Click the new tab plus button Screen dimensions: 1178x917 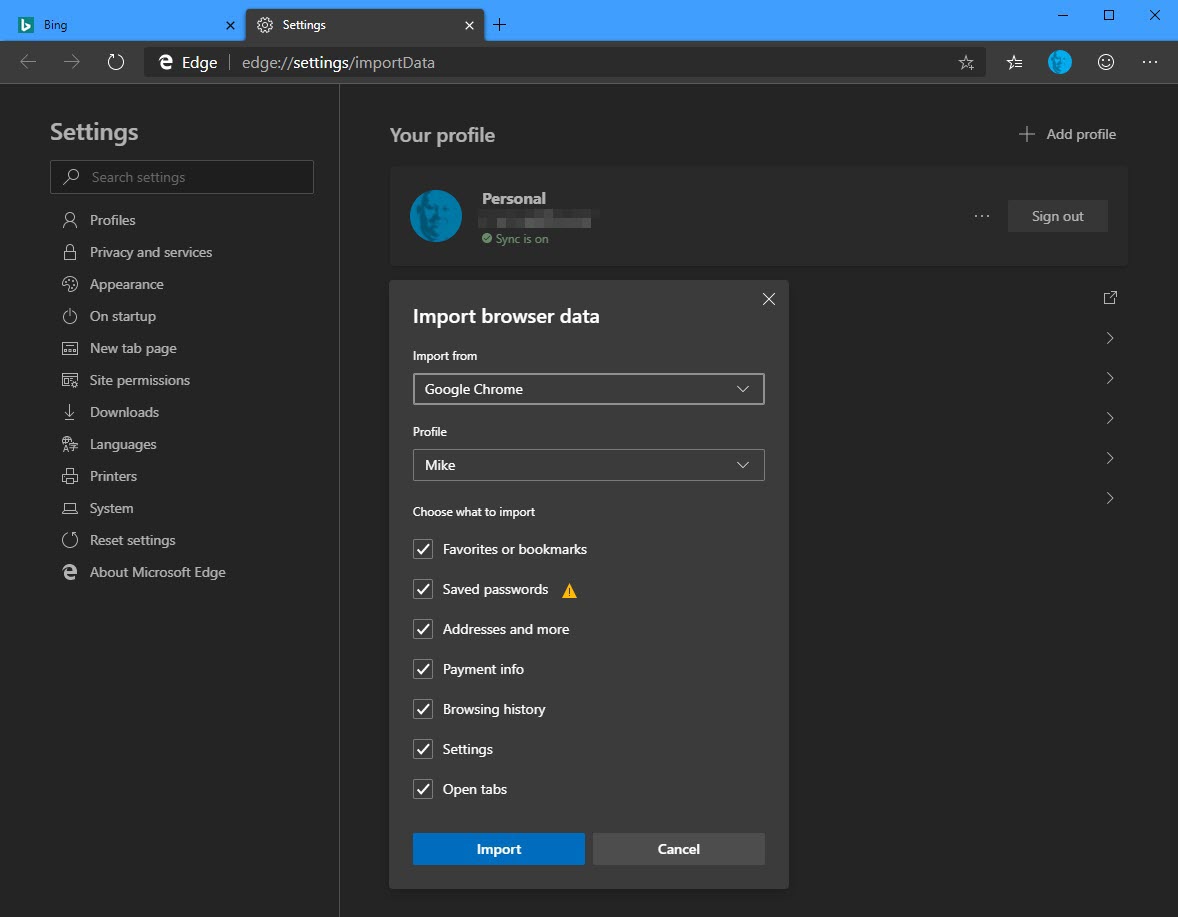pos(500,24)
